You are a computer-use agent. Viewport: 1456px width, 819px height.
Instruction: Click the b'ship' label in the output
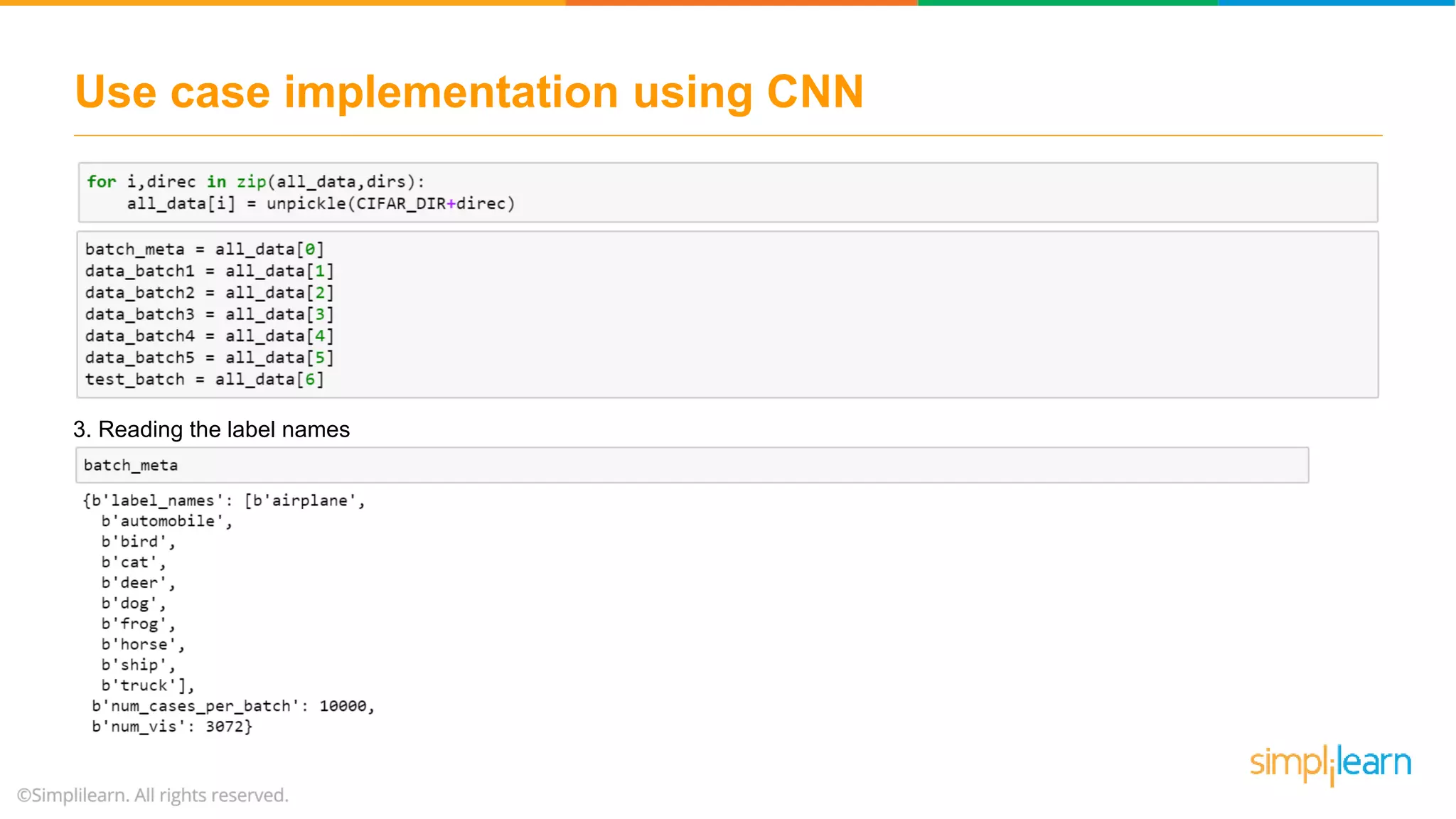[x=134, y=665]
